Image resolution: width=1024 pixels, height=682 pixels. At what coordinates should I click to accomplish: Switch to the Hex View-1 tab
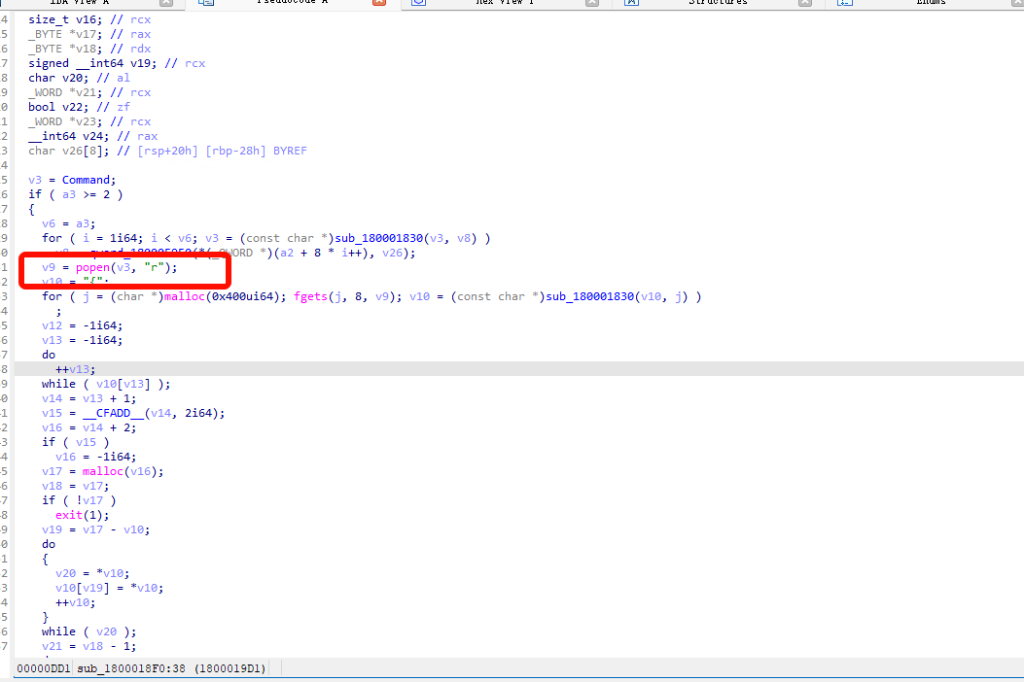(x=504, y=3)
